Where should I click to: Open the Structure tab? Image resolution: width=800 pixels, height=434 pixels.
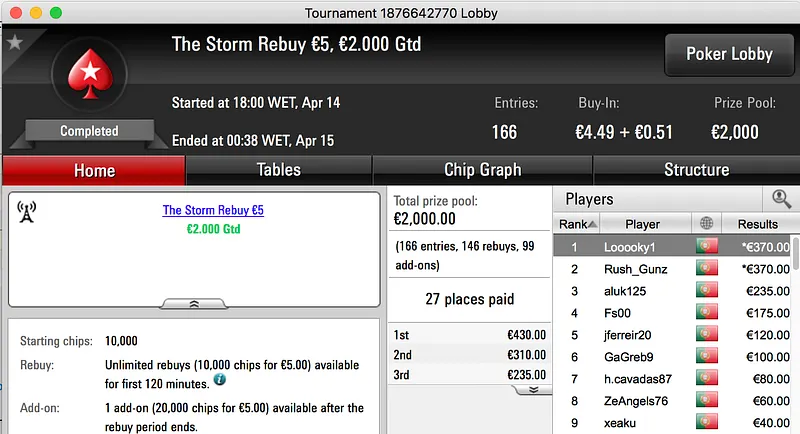(x=696, y=170)
